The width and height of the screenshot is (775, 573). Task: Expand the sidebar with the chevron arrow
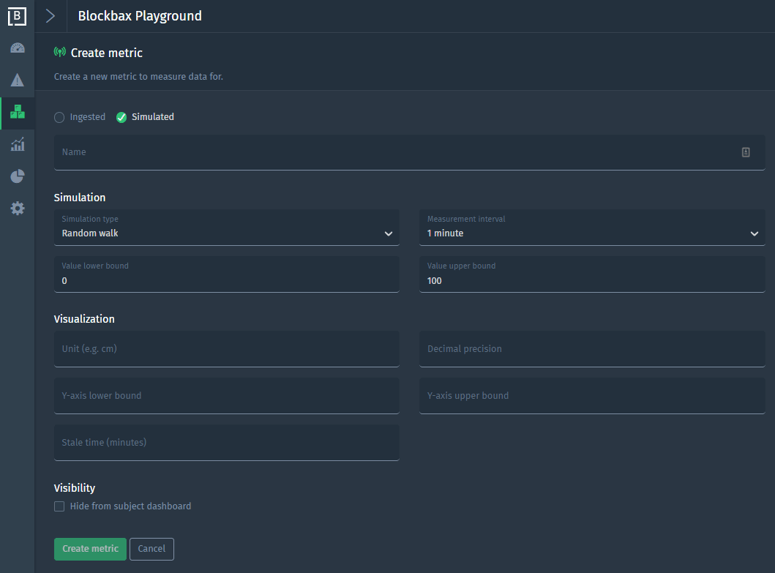point(50,16)
